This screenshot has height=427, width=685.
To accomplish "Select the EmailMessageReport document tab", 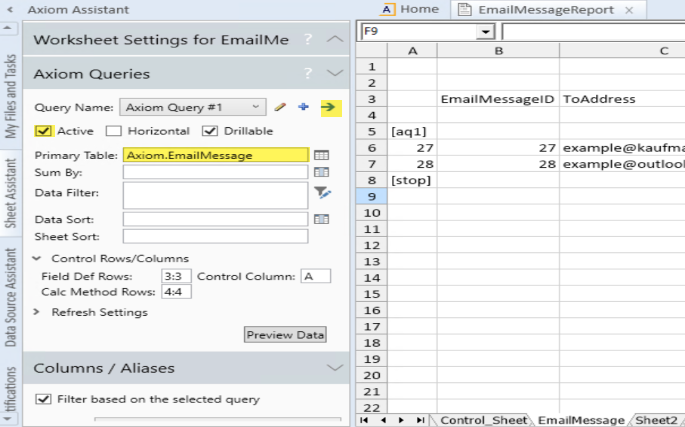I will [x=546, y=10].
